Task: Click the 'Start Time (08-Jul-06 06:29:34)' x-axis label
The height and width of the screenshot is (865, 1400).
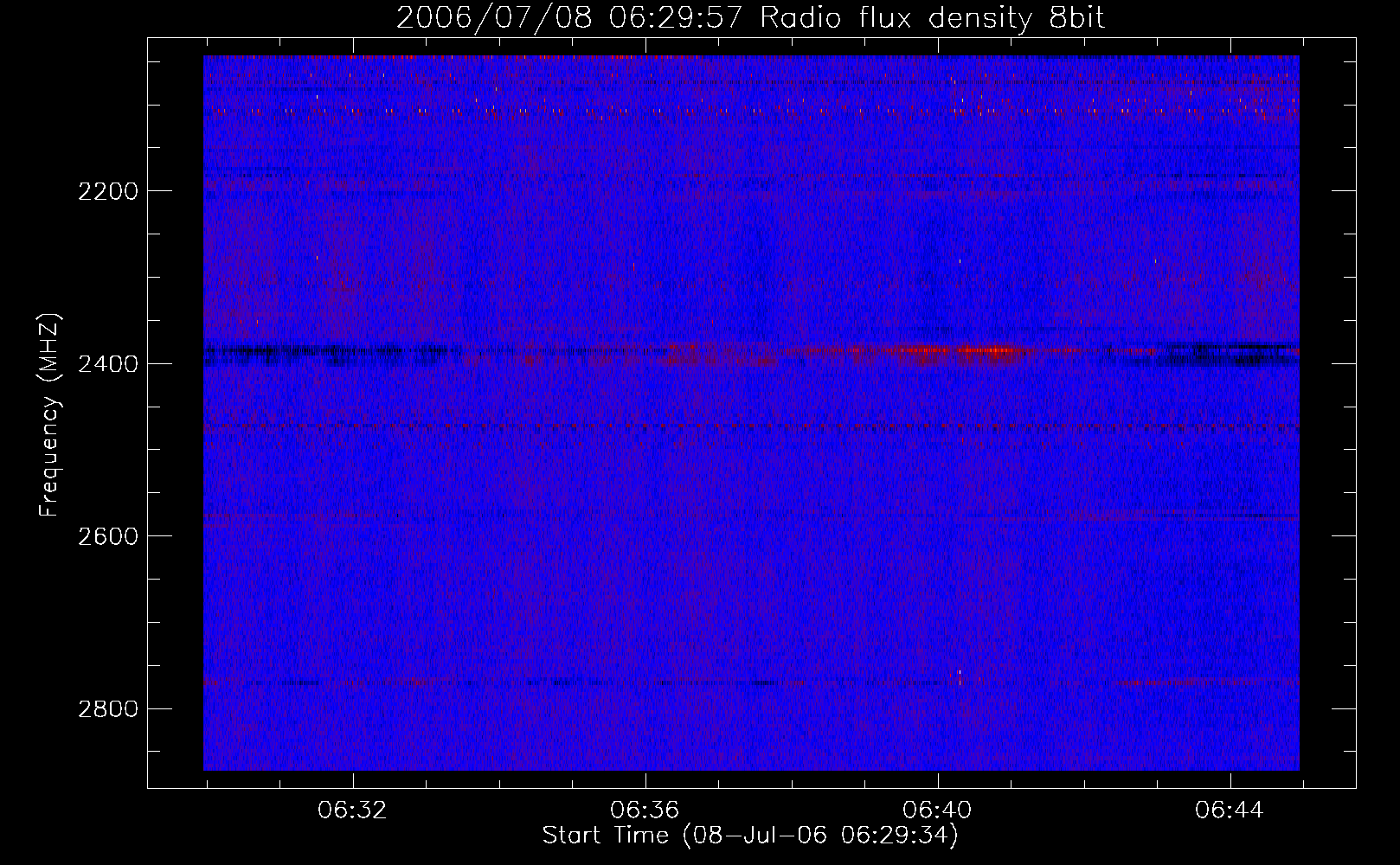Action: [750, 836]
